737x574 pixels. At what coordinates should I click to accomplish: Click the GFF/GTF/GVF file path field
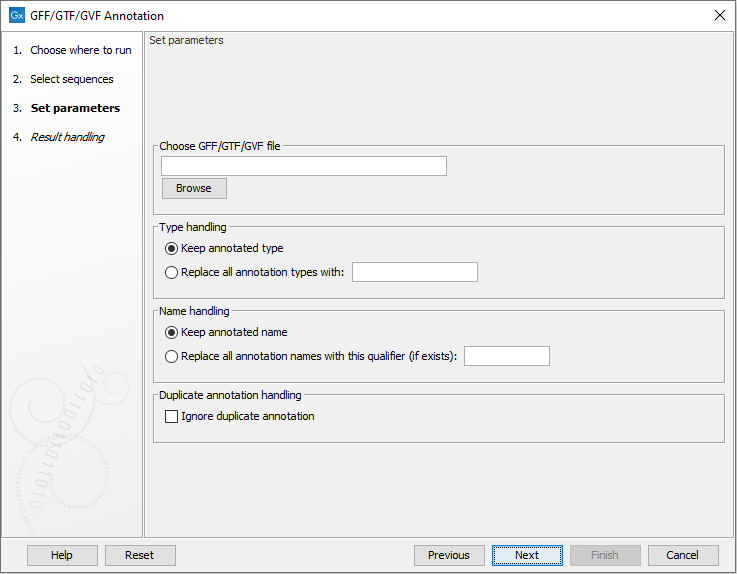304,166
